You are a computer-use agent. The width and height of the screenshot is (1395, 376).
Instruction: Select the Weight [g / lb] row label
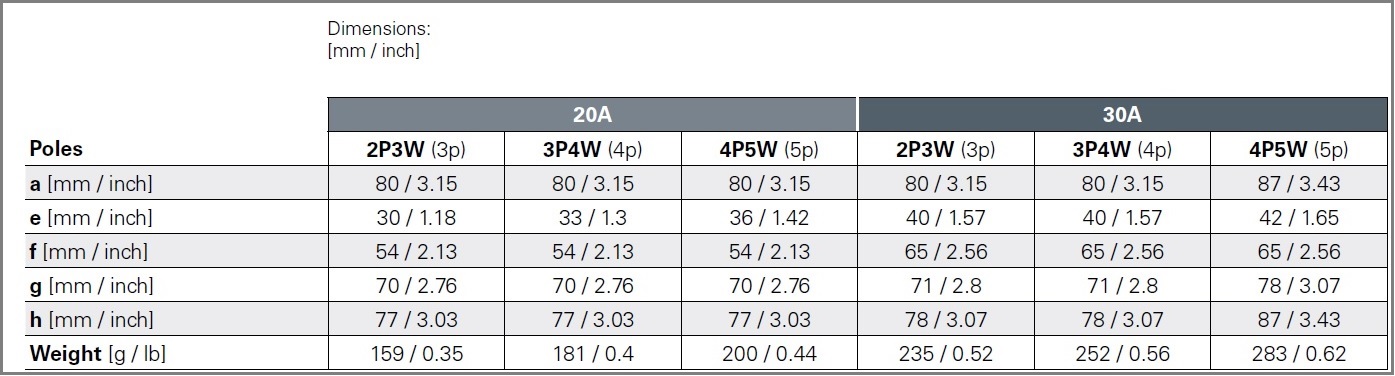point(94,353)
